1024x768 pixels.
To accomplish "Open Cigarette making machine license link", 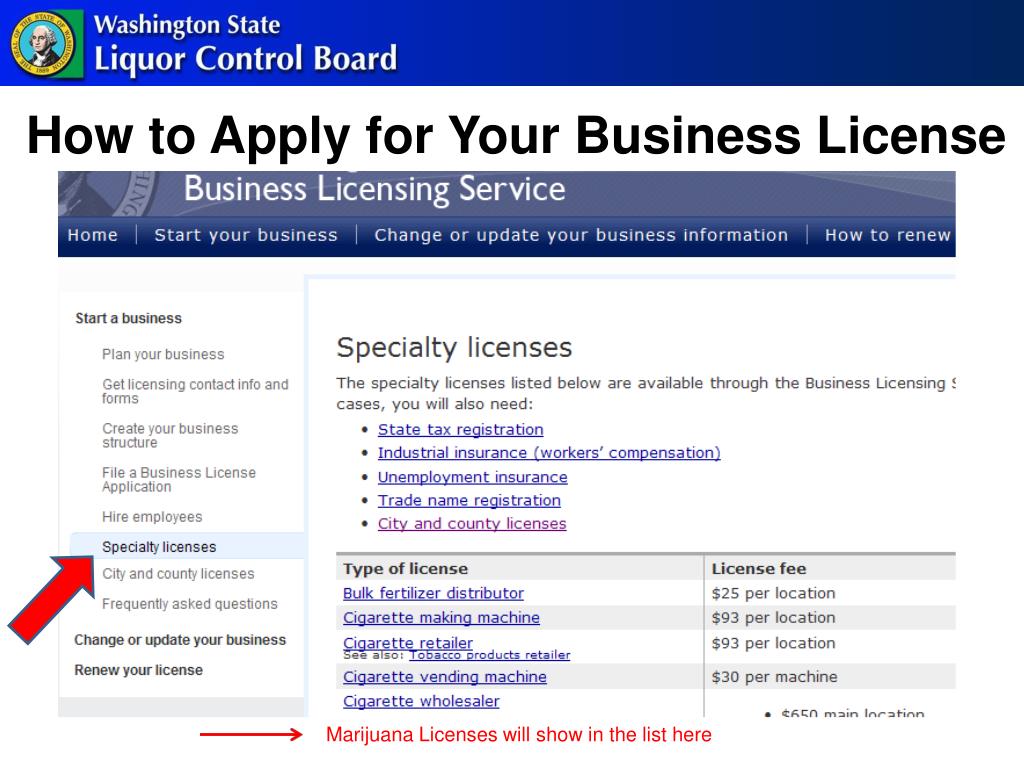I will (x=441, y=617).
